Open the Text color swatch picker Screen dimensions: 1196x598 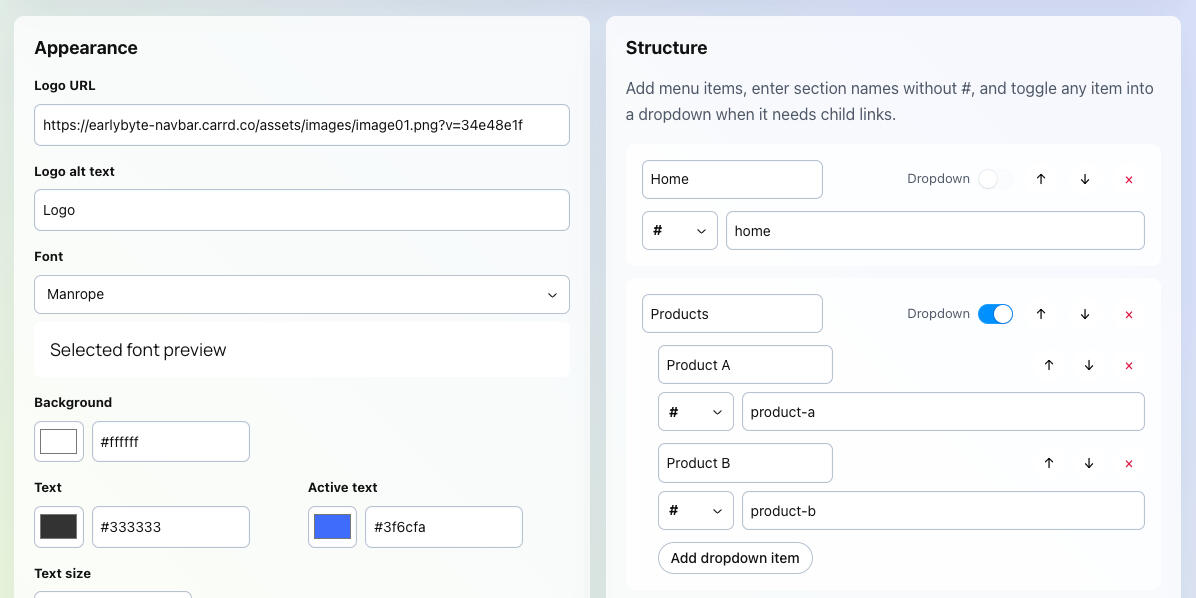point(59,527)
